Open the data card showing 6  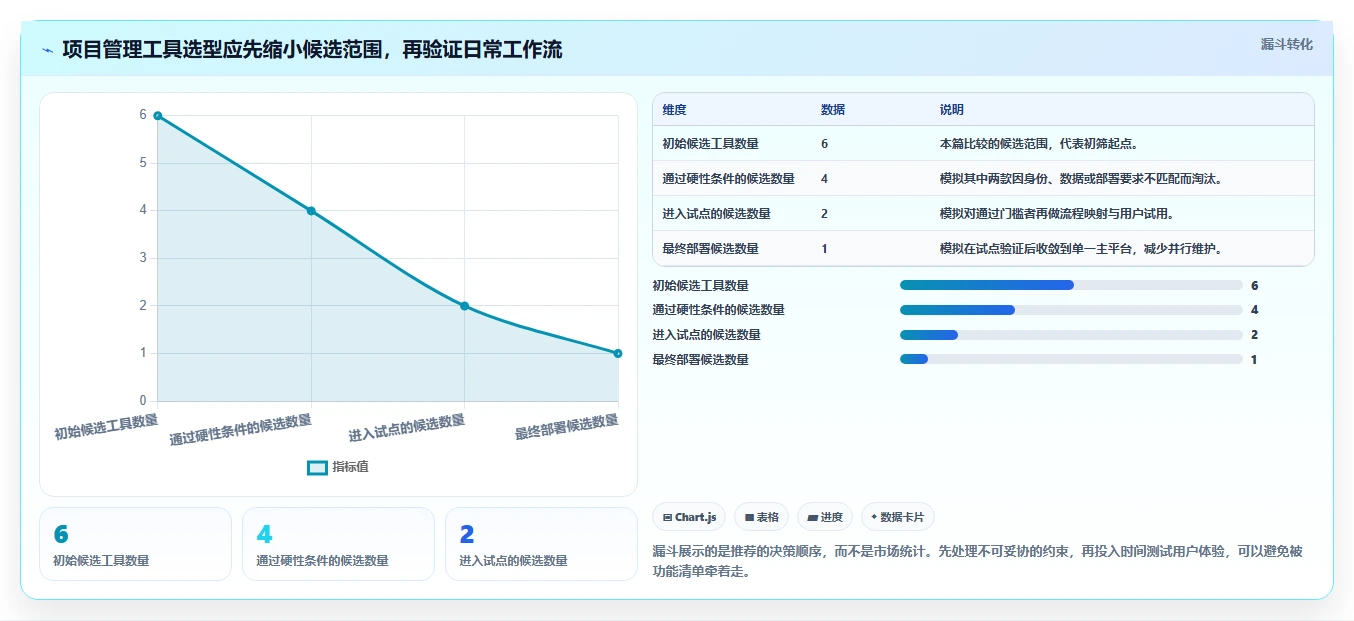coord(135,544)
